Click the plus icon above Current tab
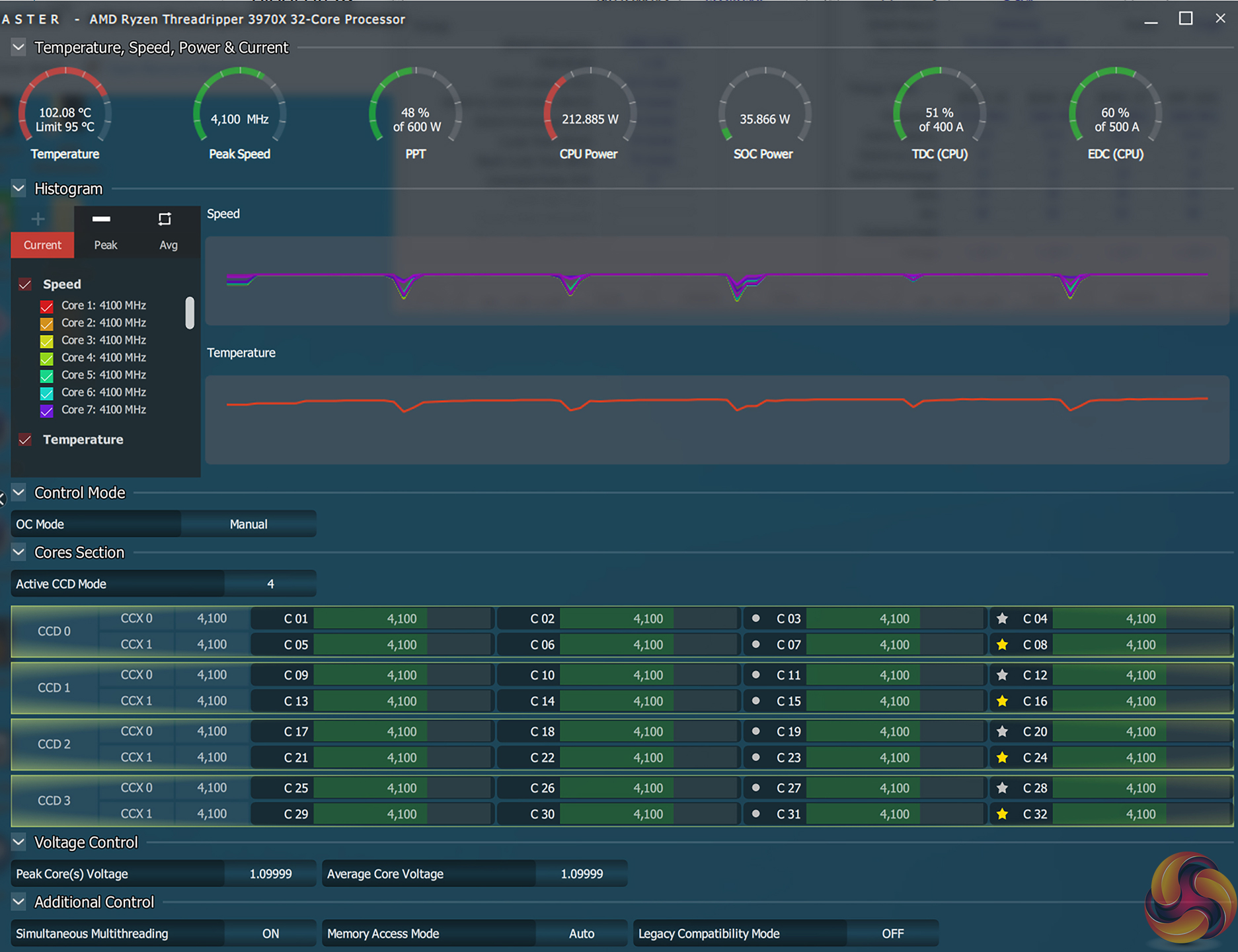The image size is (1238, 952). tap(38, 219)
